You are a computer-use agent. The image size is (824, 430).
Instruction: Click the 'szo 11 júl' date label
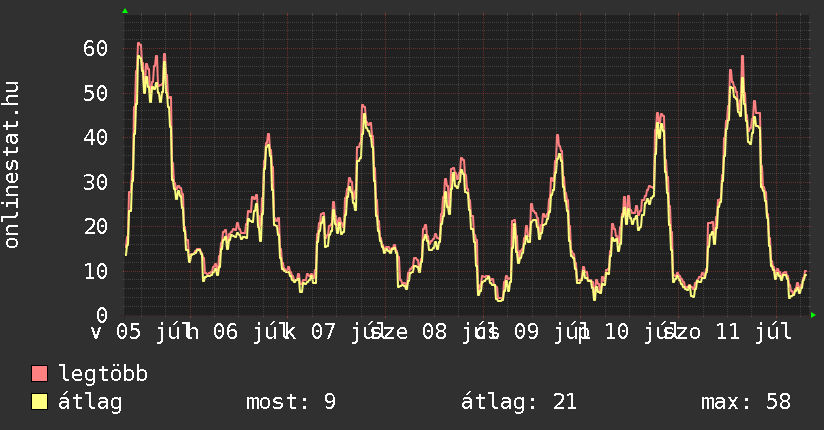point(727,332)
